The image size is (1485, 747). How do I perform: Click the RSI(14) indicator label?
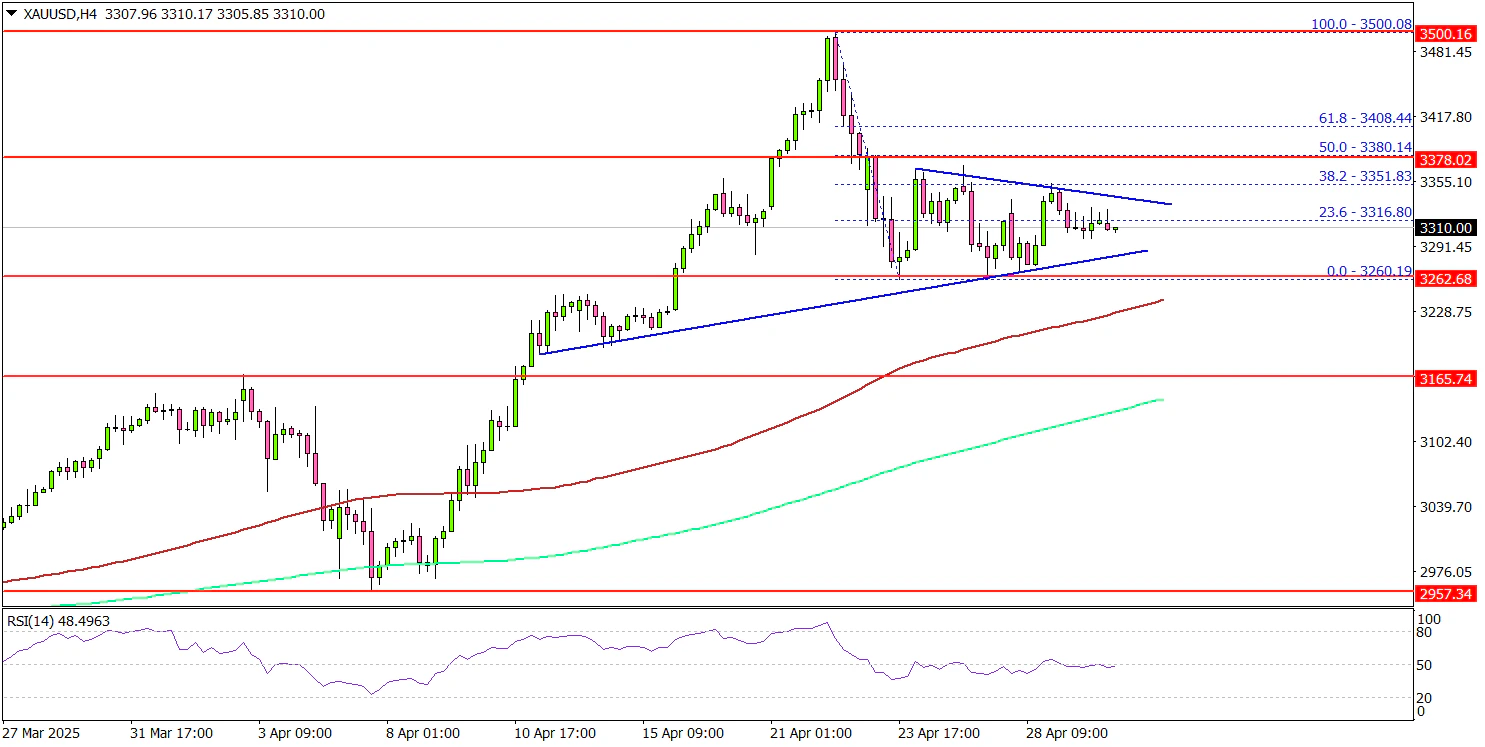click(58, 621)
